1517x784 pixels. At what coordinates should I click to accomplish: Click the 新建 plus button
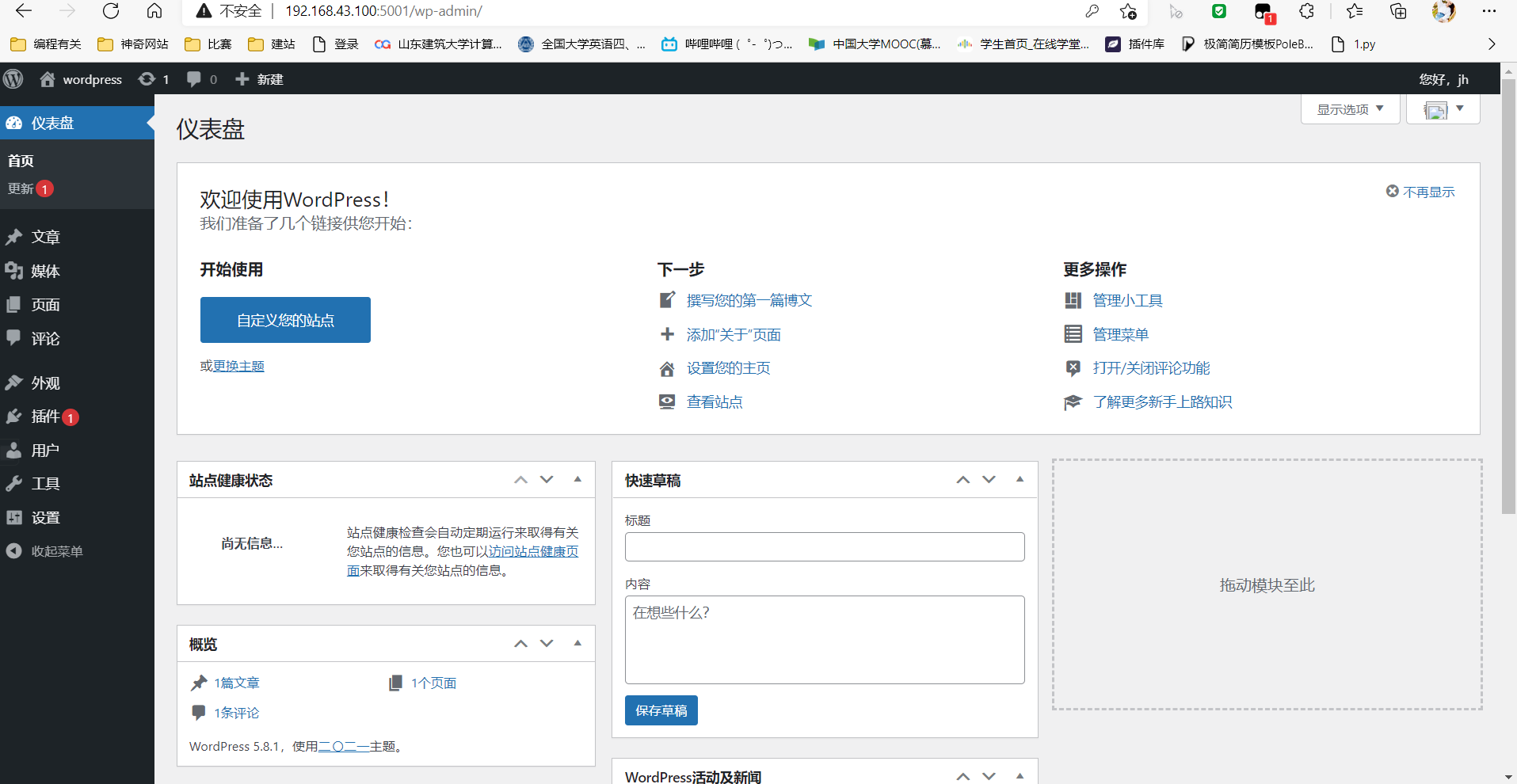259,79
